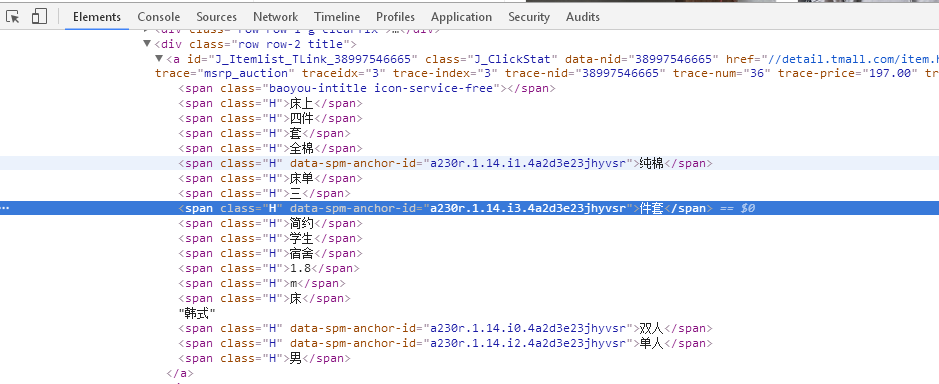Image resolution: width=939 pixels, height=384 pixels.
Task: Select the "韩式" text node
Action: click(197, 313)
